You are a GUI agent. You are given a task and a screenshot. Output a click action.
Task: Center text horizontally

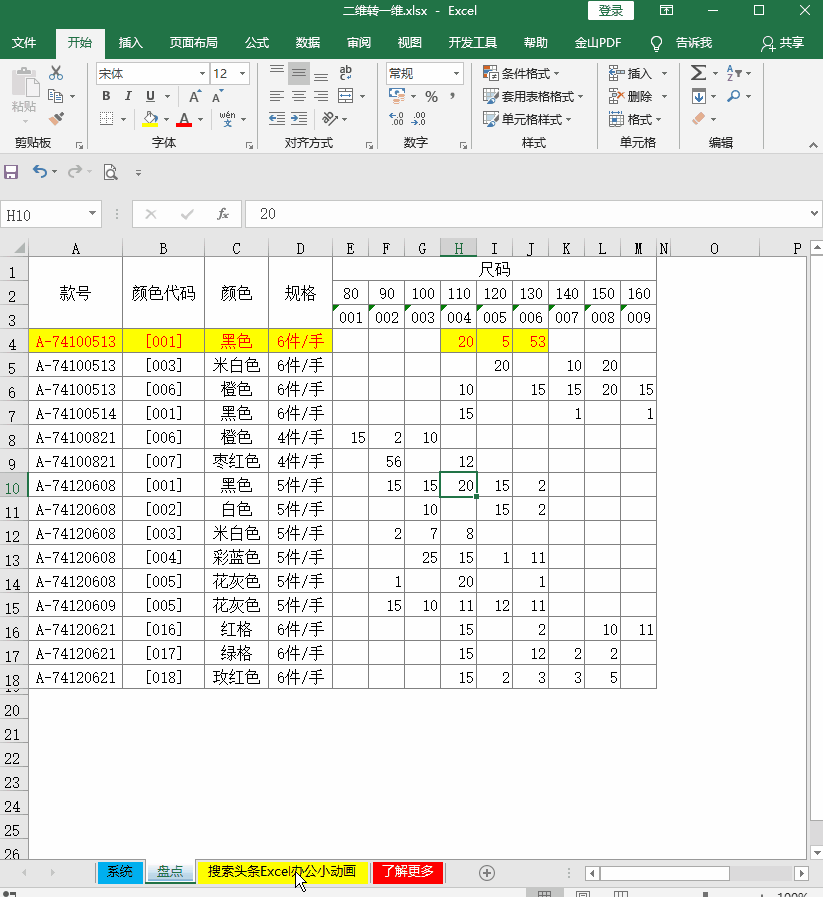tap(299, 96)
